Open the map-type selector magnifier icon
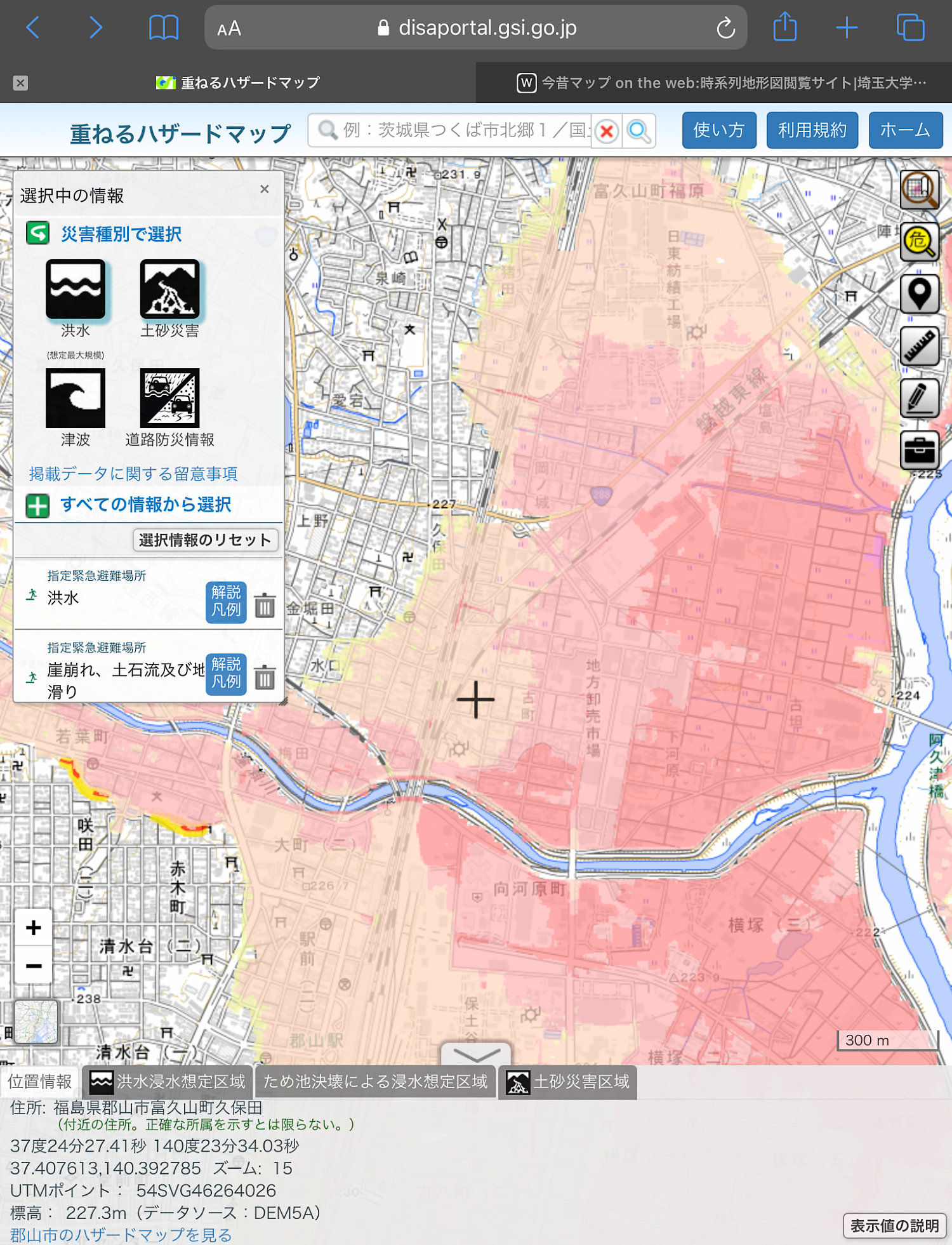This screenshot has height=1245, width=952. coord(920,189)
